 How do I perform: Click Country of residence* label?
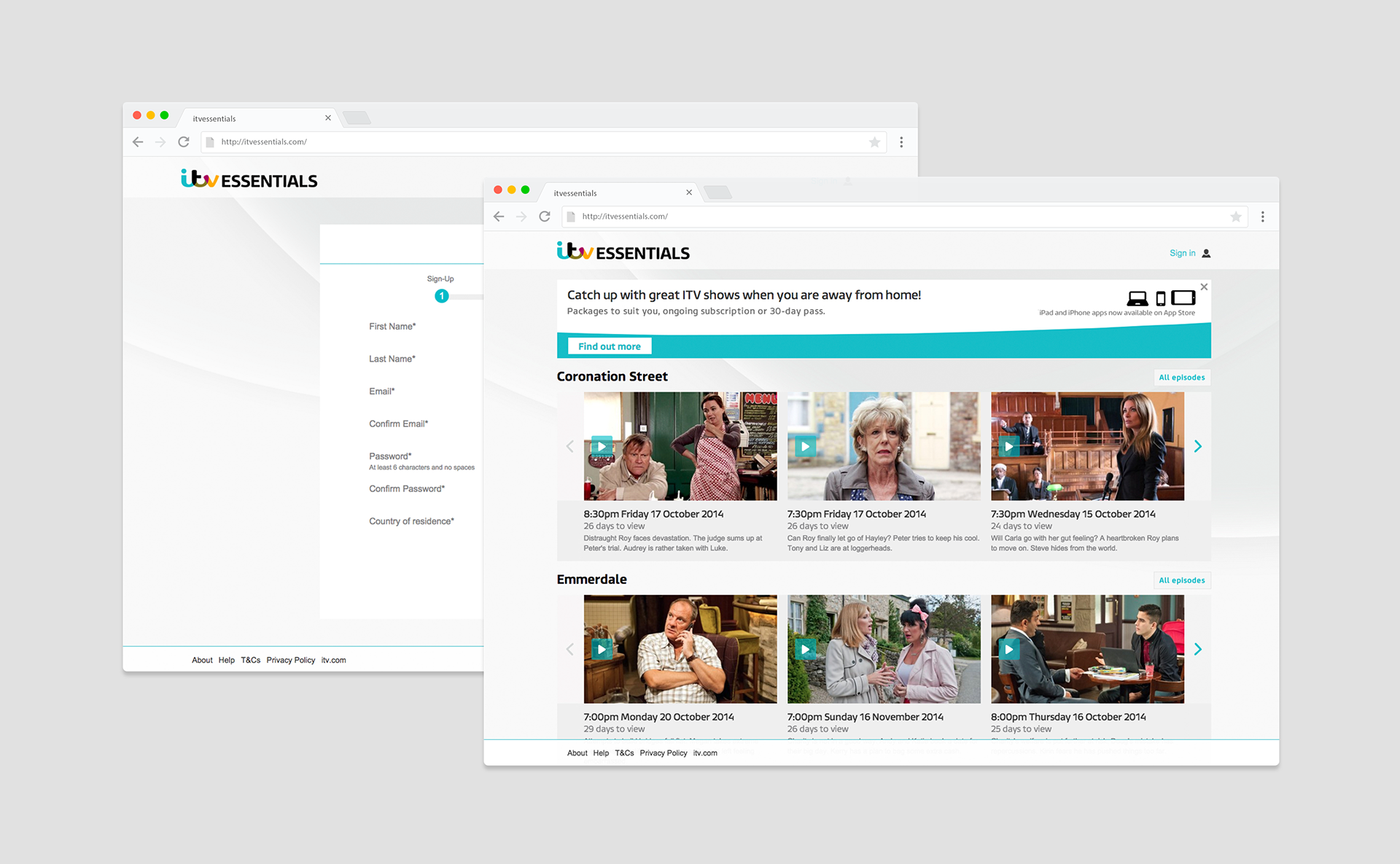[411, 521]
